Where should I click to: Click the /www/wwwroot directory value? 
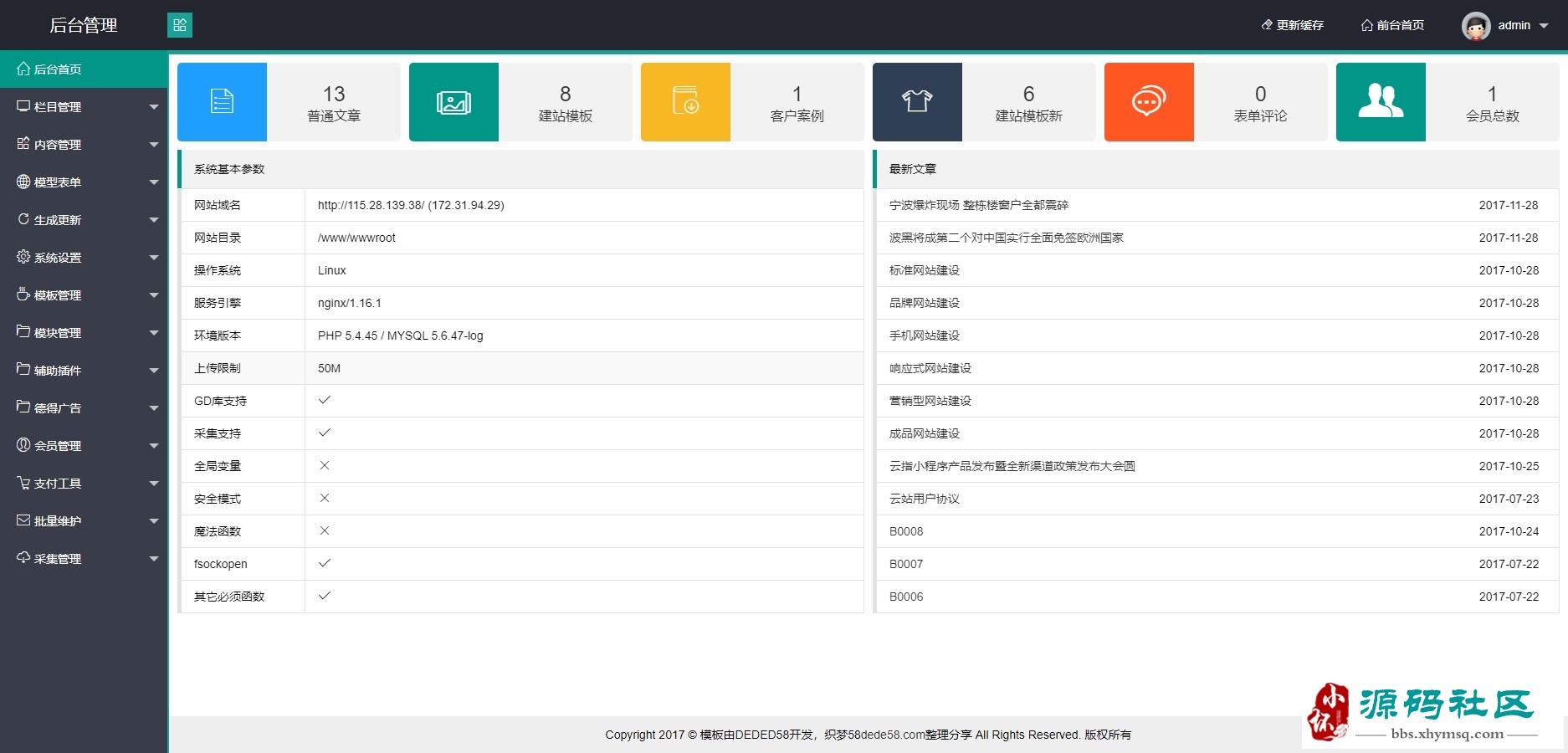(x=356, y=238)
